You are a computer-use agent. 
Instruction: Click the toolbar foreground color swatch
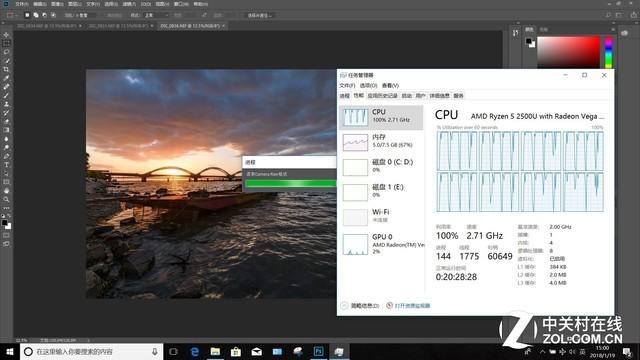coord(4,222)
